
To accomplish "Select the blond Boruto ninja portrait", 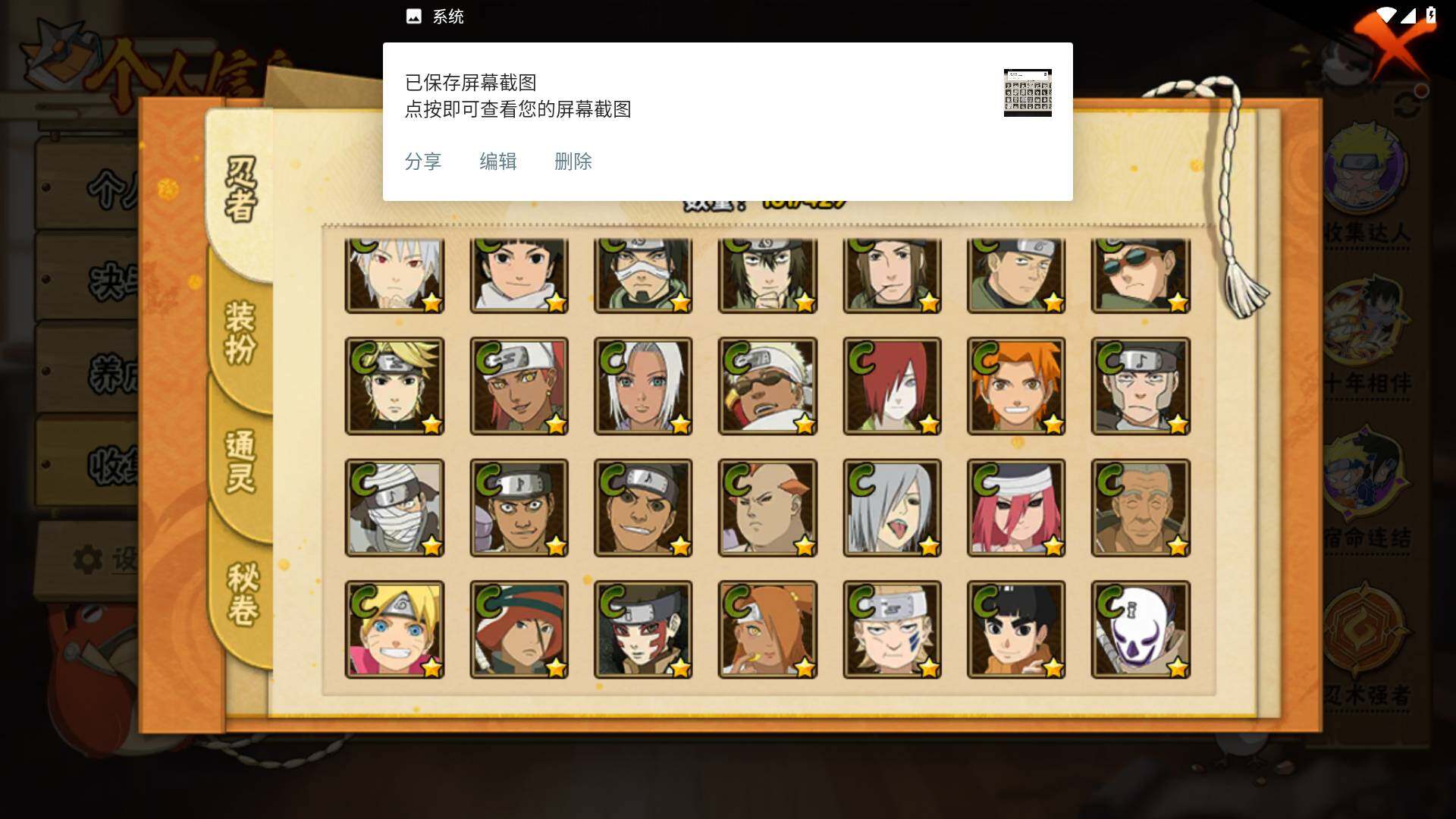I will (x=394, y=629).
